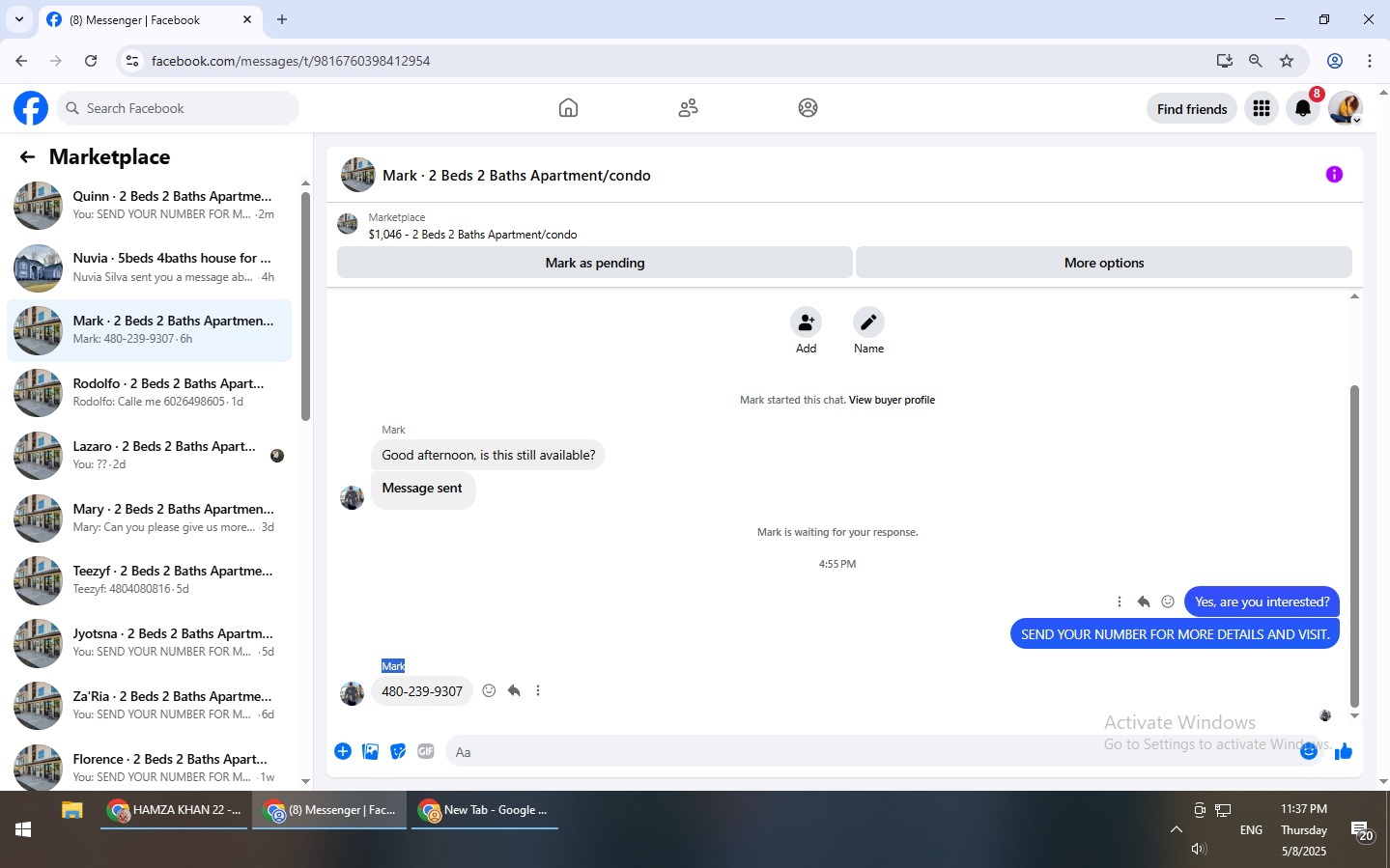Open the account avatar dropdown menu
This screenshot has width=1390, height=868.
[1346, 109]
